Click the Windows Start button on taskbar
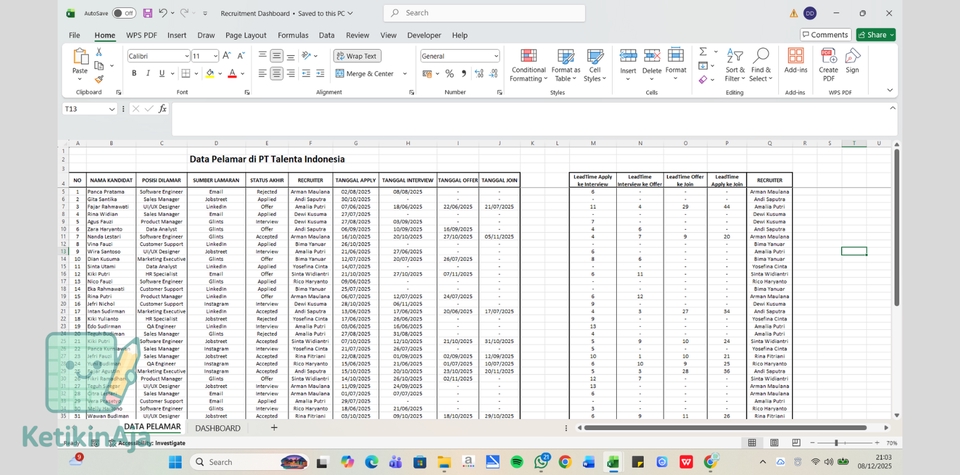 click(175, 462)
